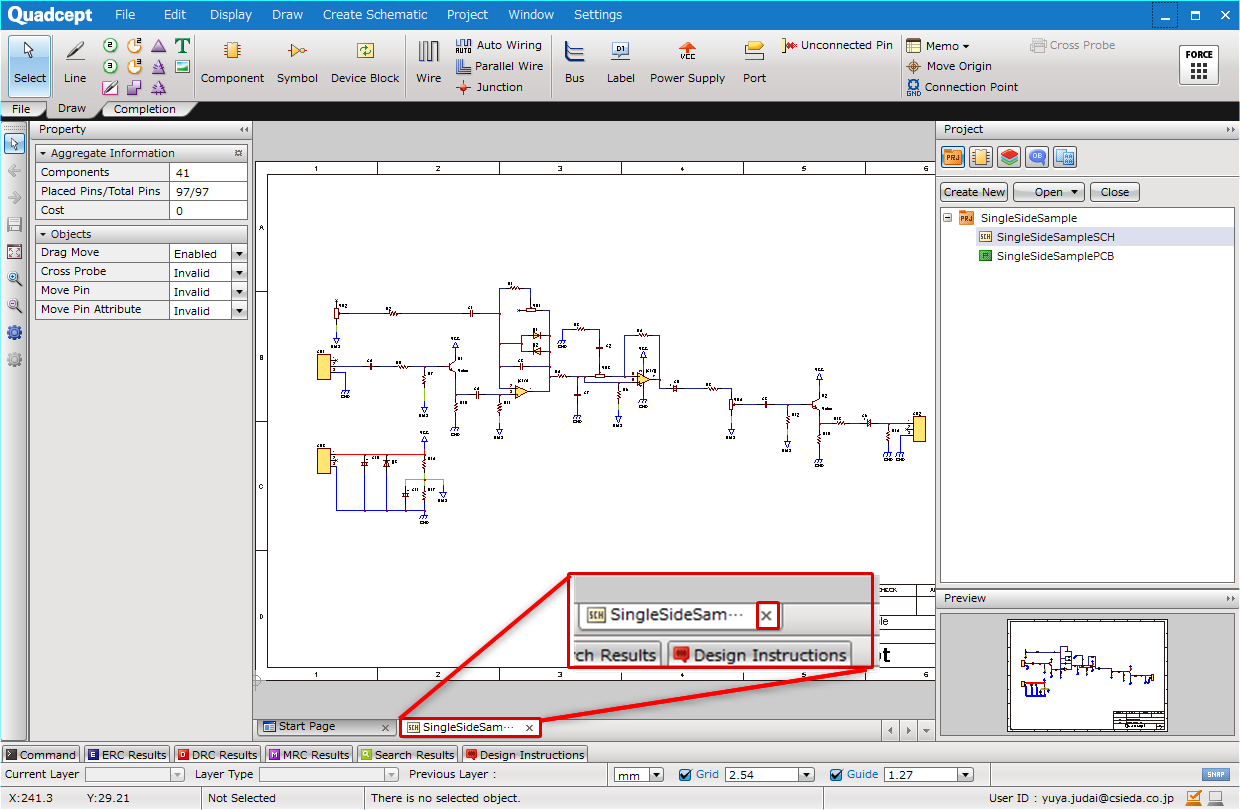Click Unconnected Pin tool
The width and height of the screenshot is (1240, 810).
(838, 45)
